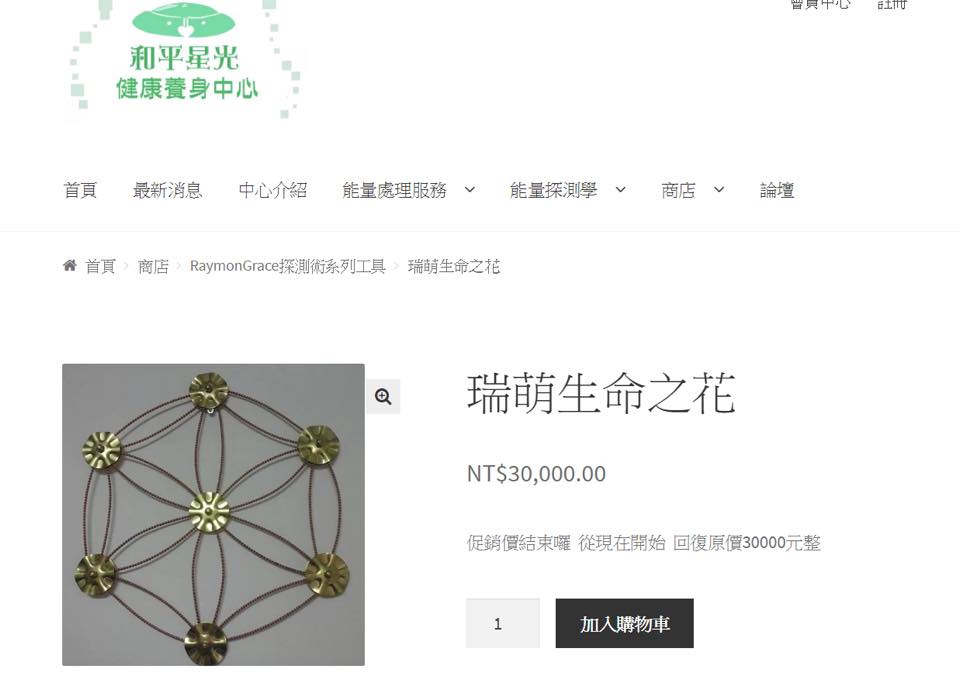Open the 會員中心 link at top
Image resolution: width=960 pixels, height=680 pixels.
pos(820,4)
